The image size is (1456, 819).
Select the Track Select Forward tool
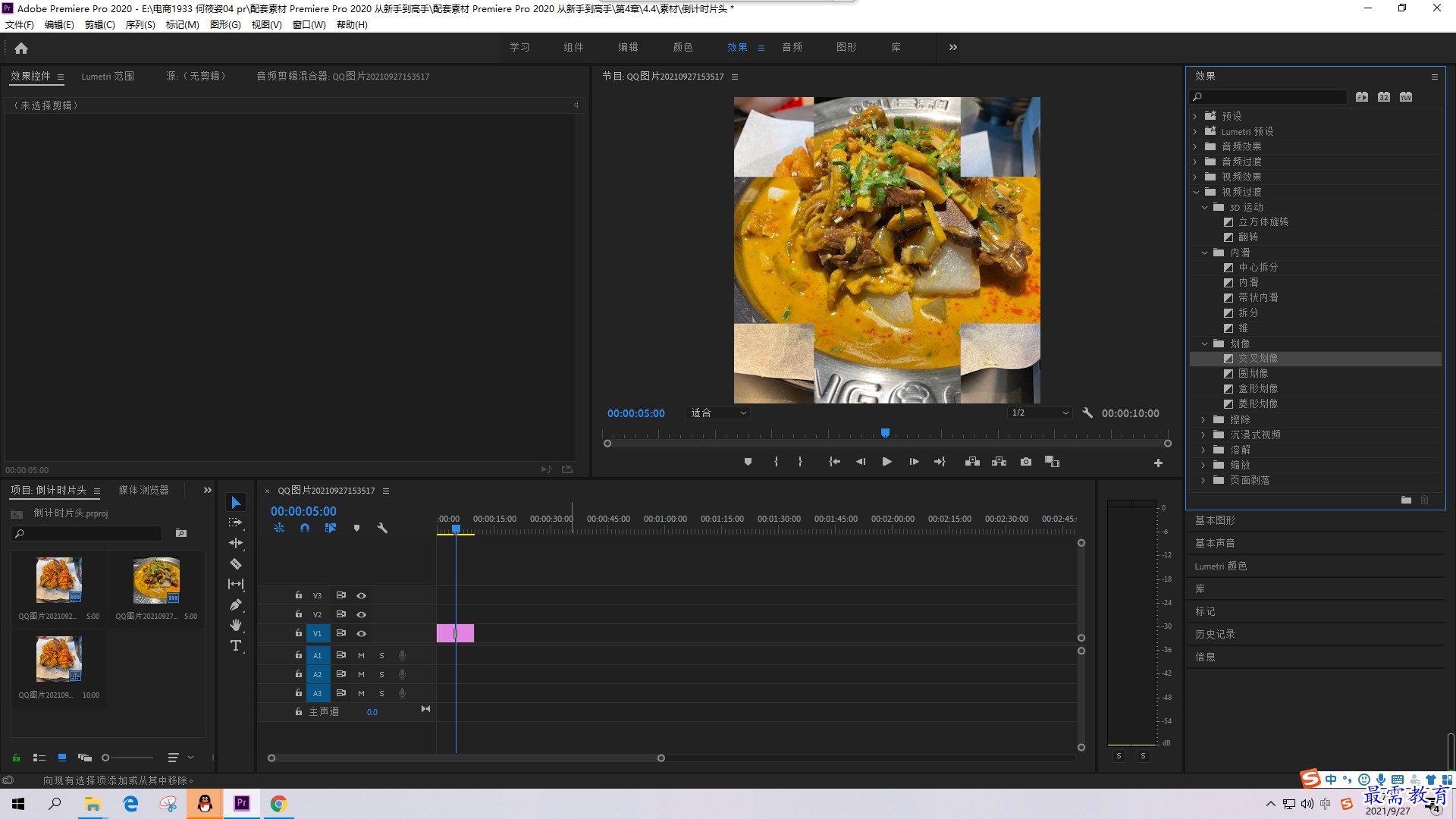236,522
